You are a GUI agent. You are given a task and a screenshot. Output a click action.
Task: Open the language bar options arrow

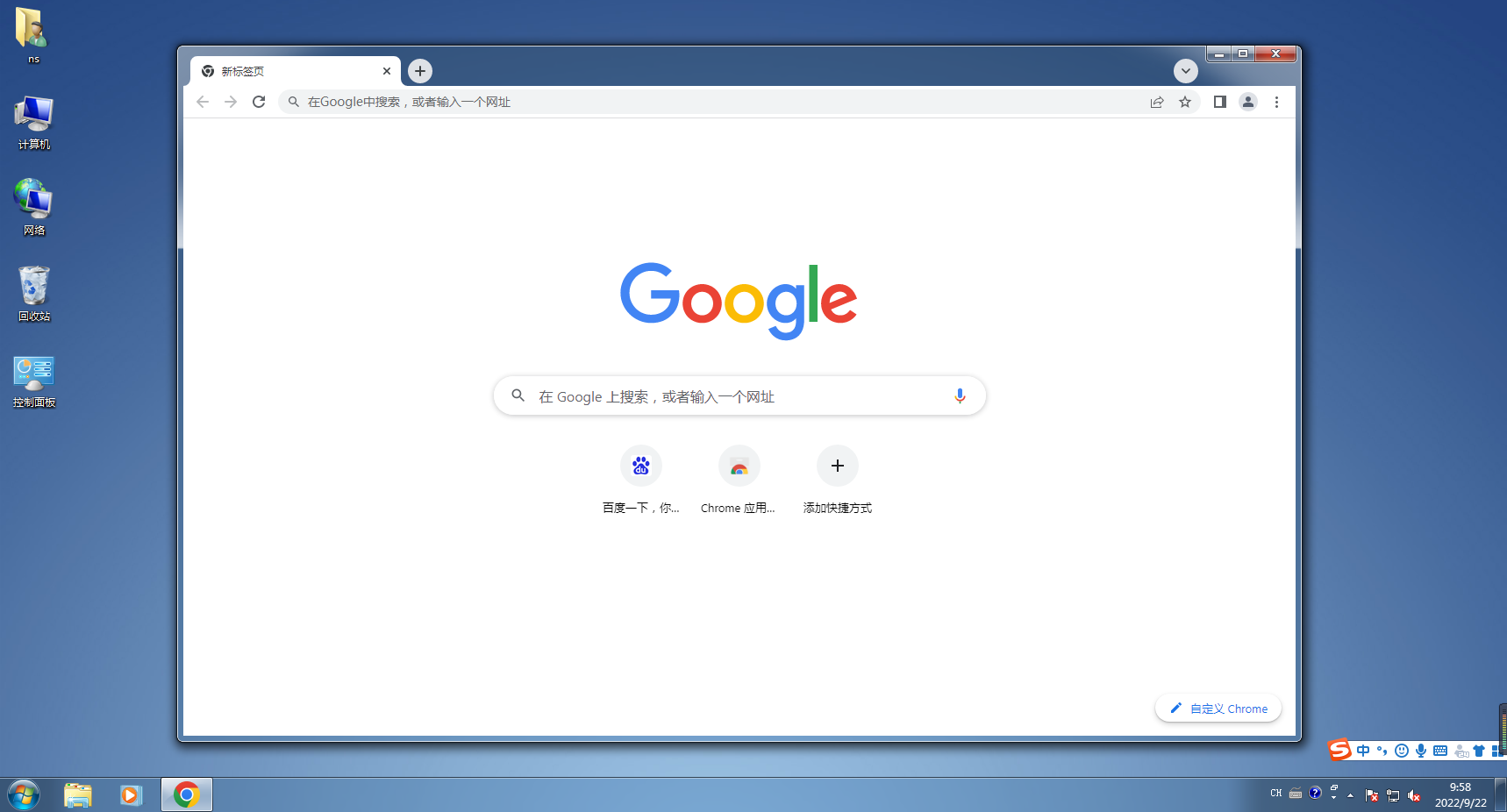(1333, 797)
